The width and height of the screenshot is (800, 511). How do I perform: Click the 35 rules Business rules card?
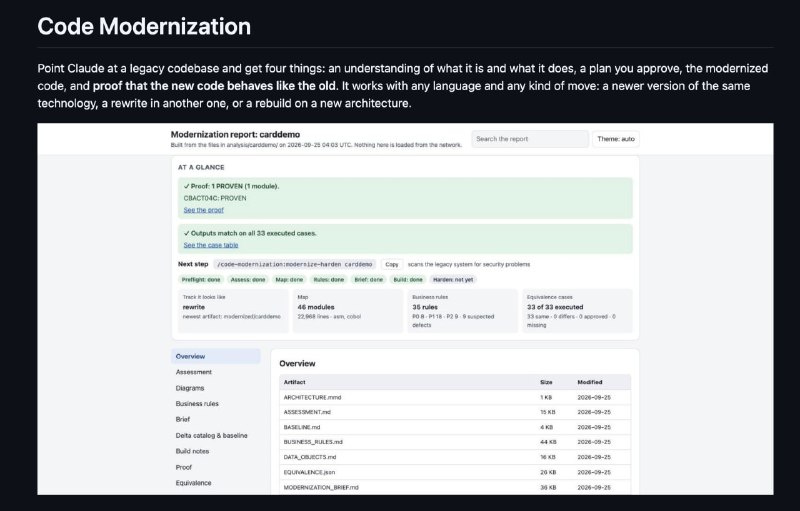(462, 311)
